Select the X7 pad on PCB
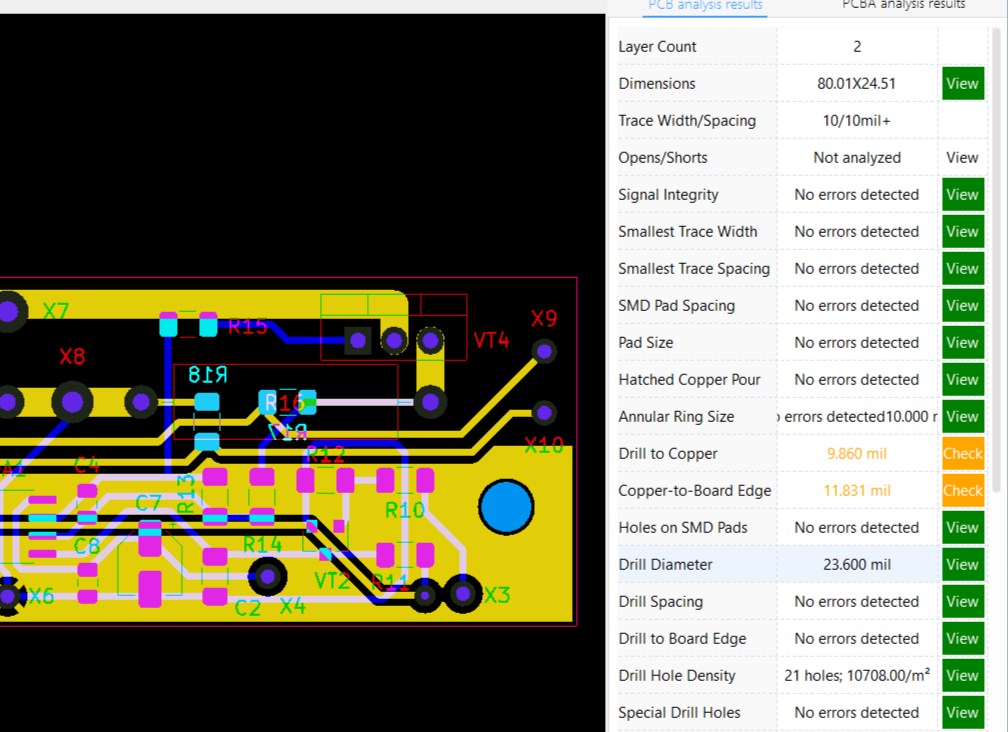The image size is (1008, 732). click(x=10, y=312)
